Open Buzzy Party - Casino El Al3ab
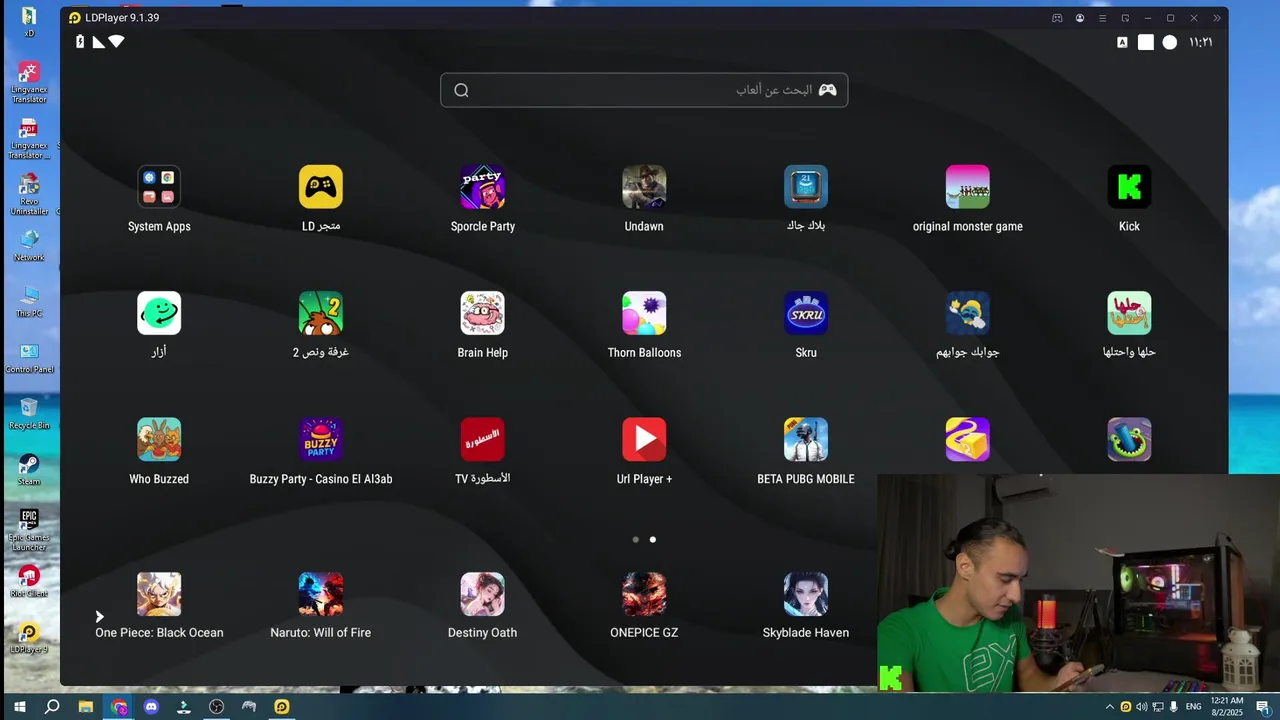This screenshot has height=720, width=1280. 321,439
